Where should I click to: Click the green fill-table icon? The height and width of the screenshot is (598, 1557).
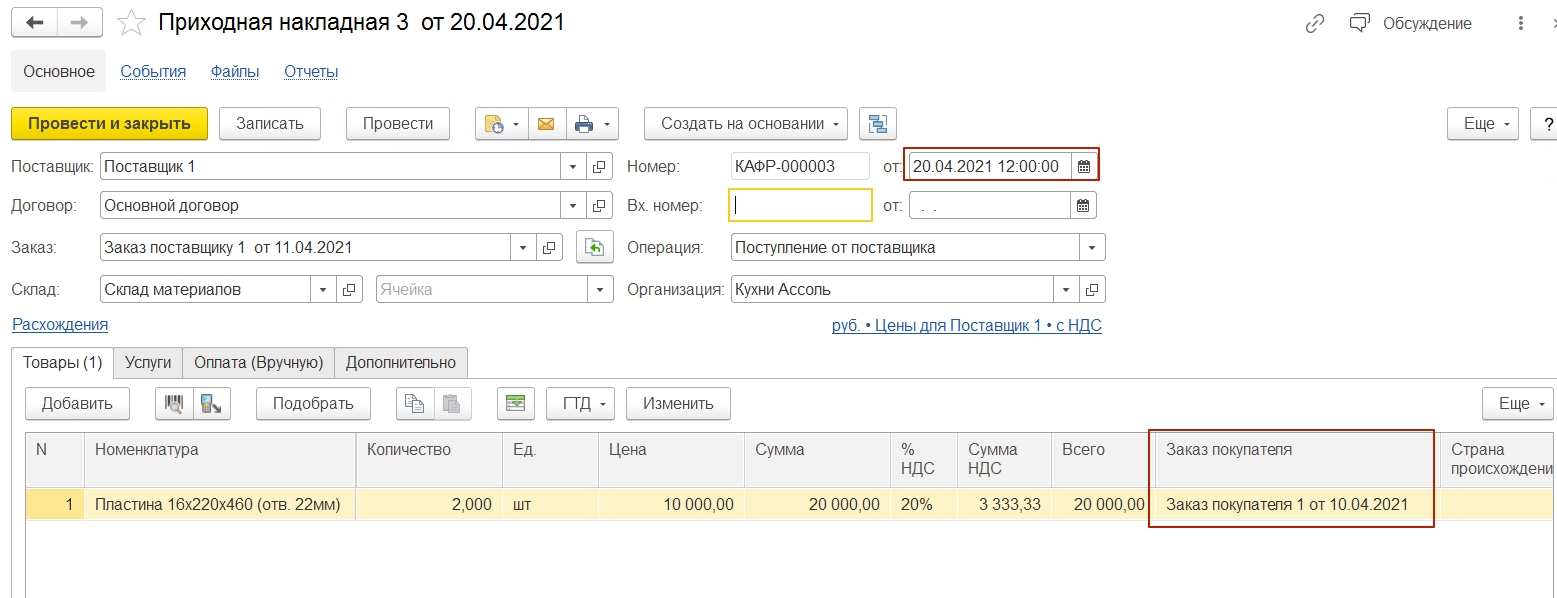tap(515, 404)
